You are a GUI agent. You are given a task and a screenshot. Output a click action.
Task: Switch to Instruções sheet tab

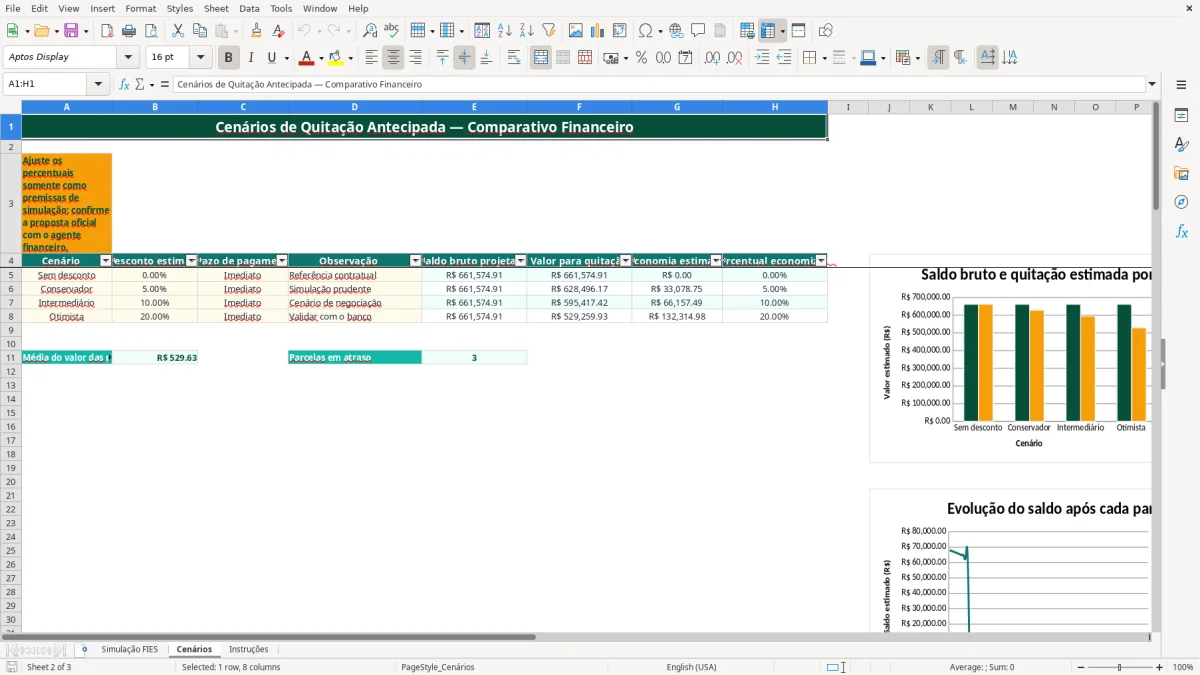tap(249, 649)
